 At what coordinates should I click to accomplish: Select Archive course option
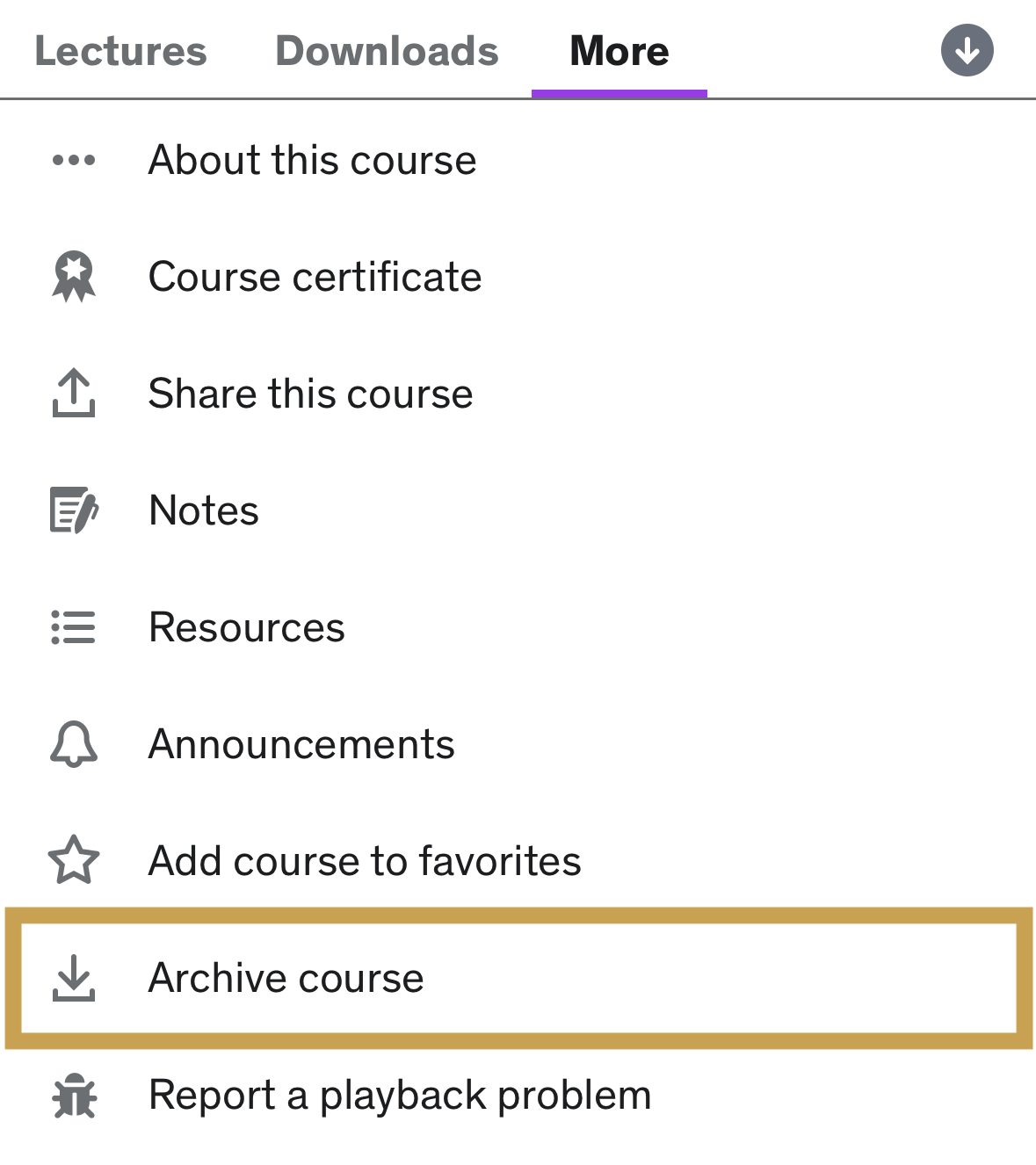[x=286, y=978]
